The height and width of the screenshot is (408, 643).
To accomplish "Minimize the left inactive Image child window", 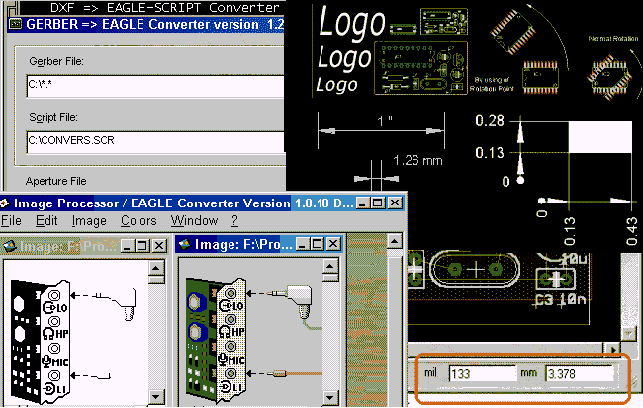I will [128, 246].
